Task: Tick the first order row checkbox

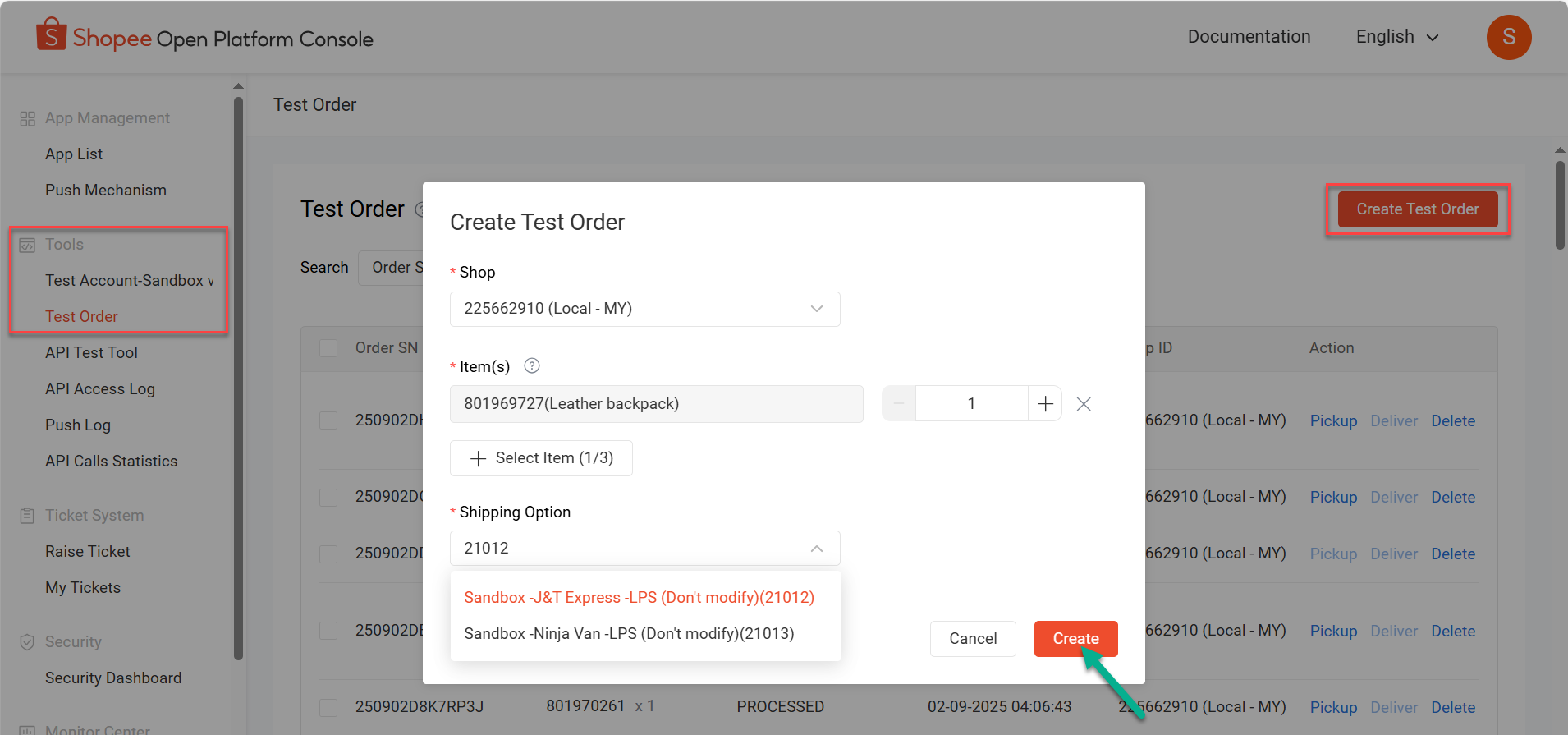Action: click(x=328, y=420)
